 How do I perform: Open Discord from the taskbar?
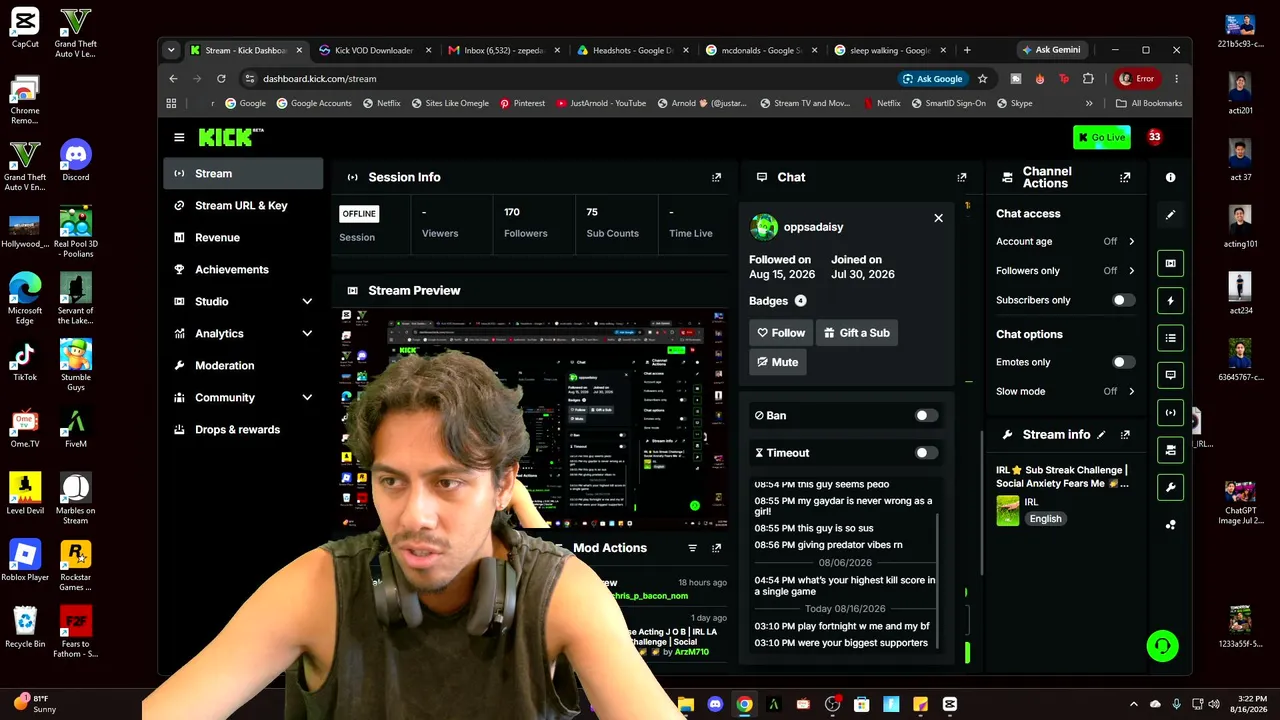tap(715, 704)
